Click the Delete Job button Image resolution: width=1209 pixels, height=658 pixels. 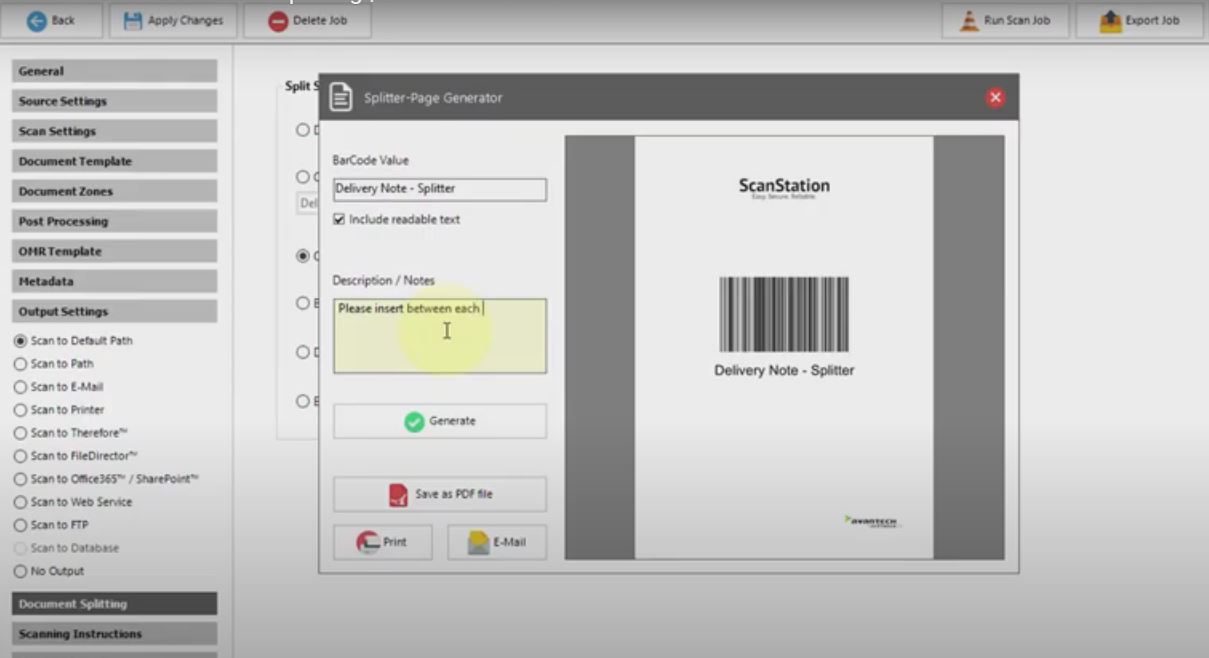click(x=307, y=21)
